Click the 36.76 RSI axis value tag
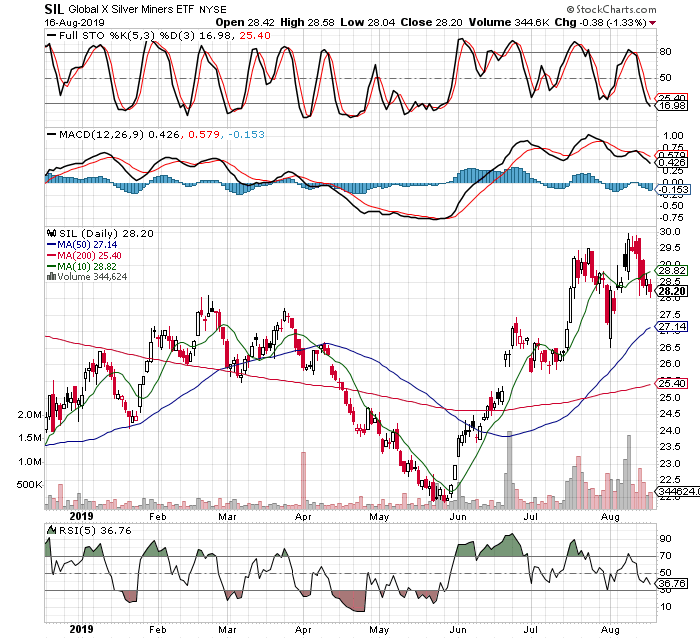 (671, 583)
